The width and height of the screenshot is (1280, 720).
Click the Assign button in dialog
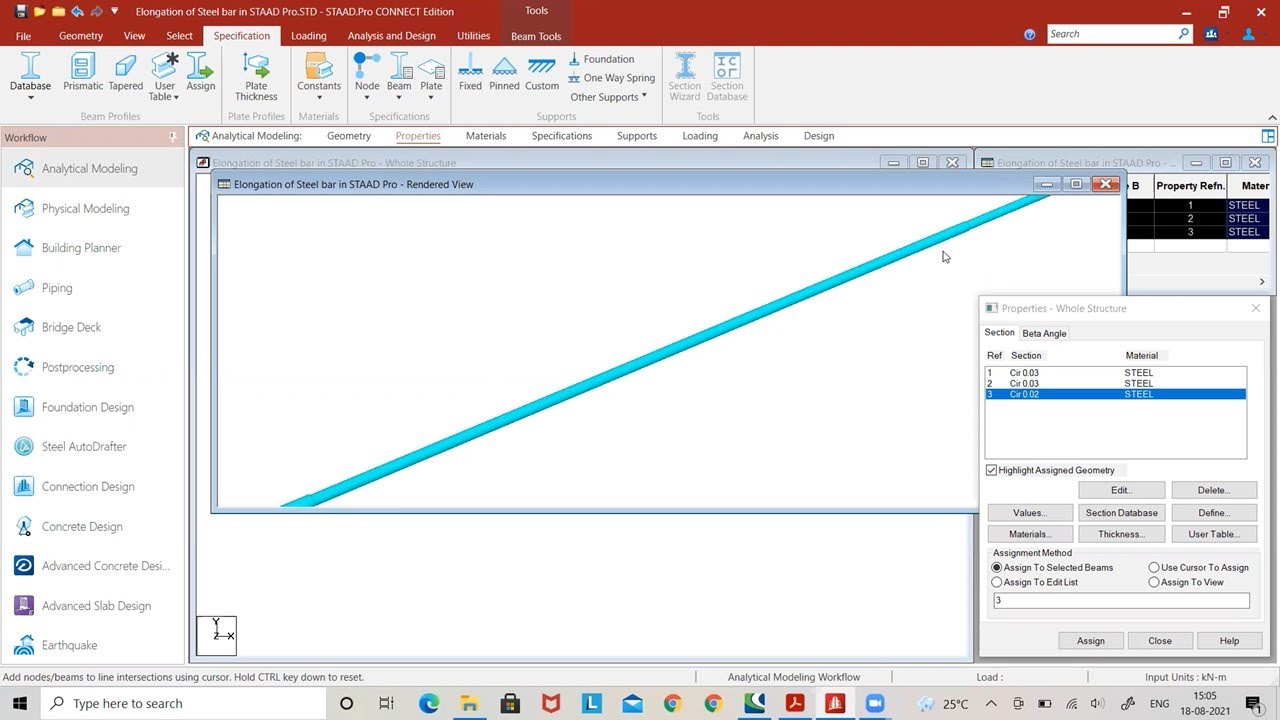pyautogui.click(x=1091, y=641)
